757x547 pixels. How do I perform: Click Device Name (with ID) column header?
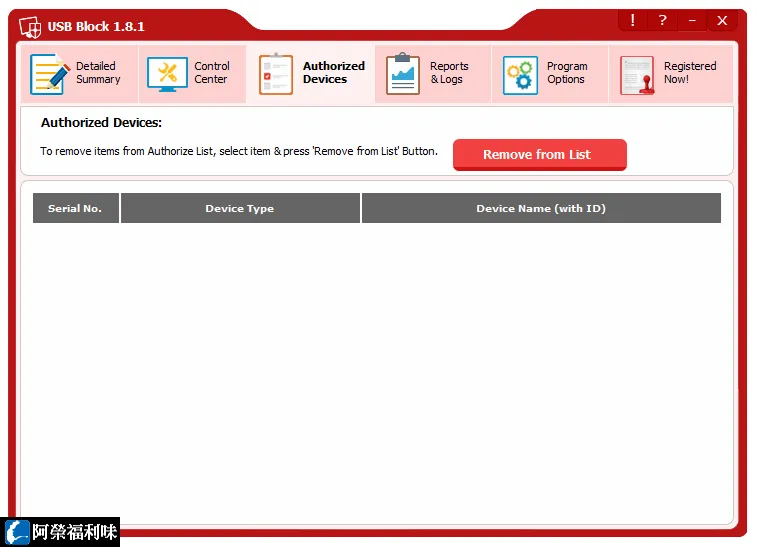[541, 208]
